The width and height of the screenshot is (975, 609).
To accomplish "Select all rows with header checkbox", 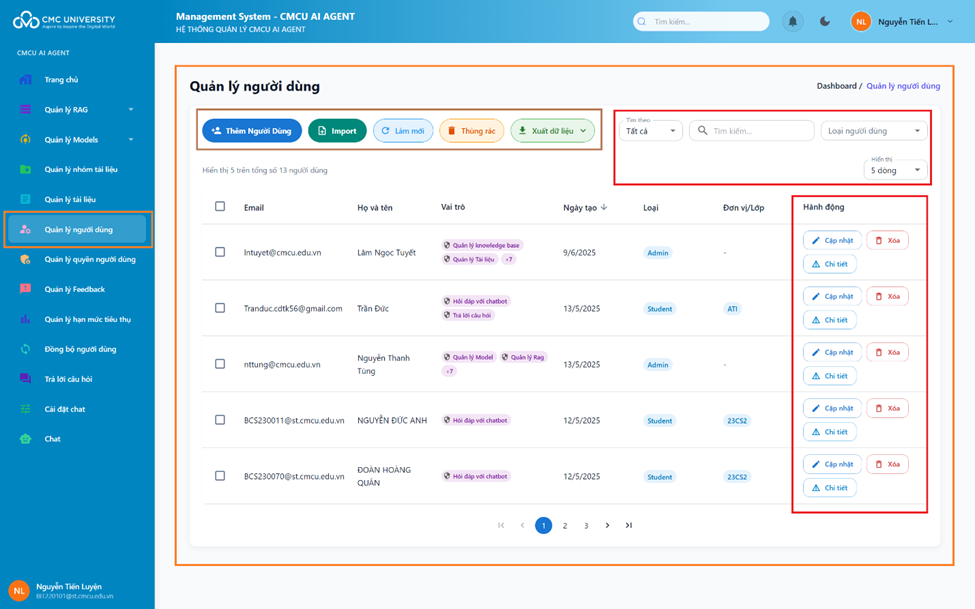I will pos(220,207).
